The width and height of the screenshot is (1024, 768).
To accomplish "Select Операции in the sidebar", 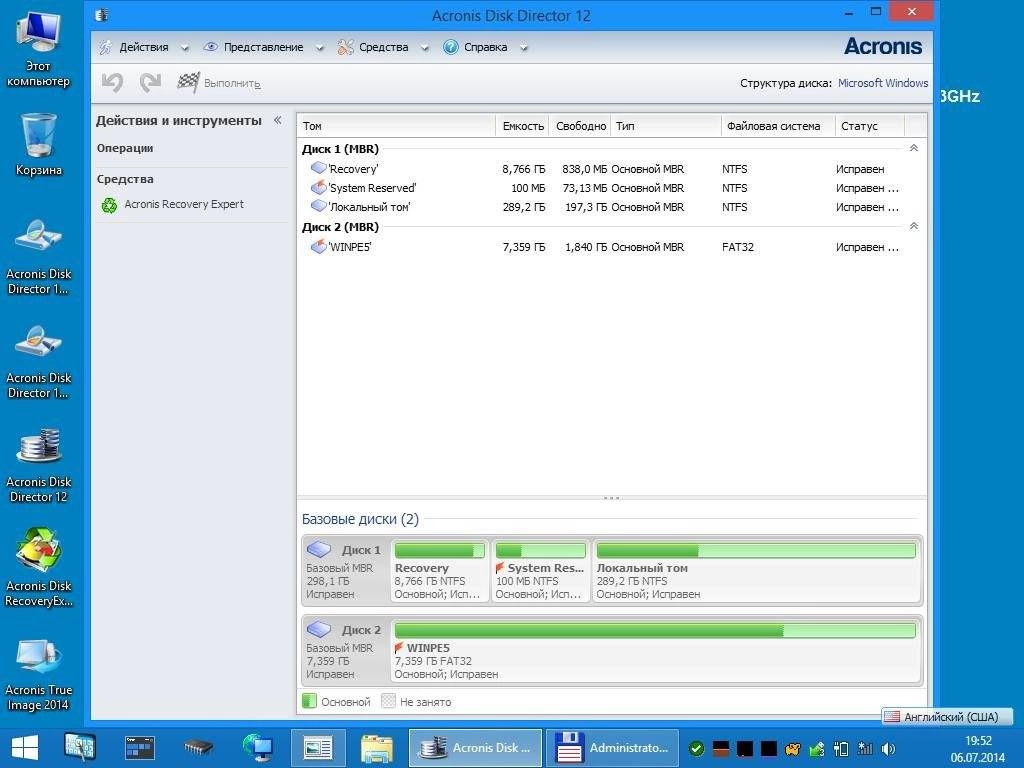I will coord(124,148).
